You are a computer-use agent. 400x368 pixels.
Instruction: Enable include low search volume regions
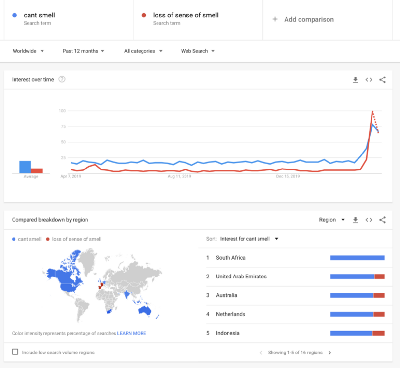[x=15, y=352]
